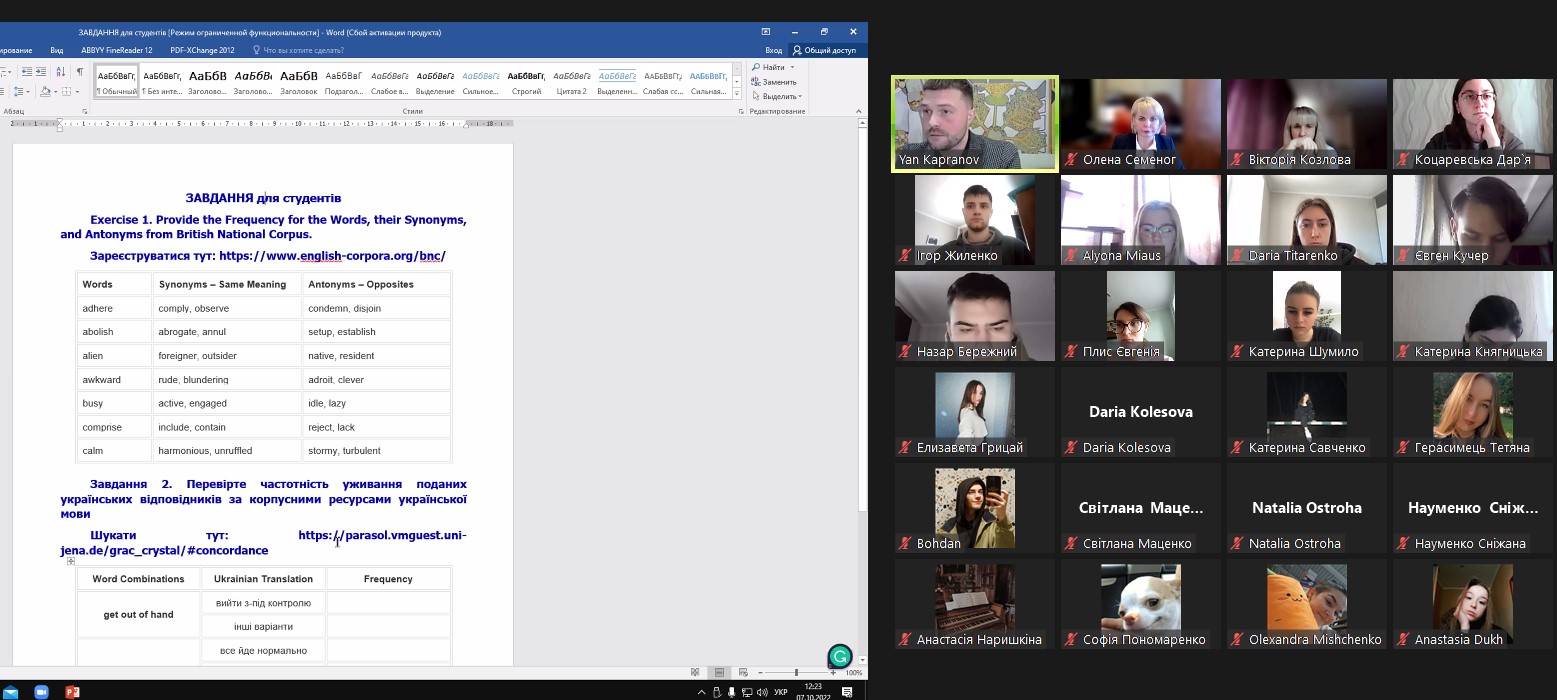Click the increase indent icon

click(x=42, y=72)
